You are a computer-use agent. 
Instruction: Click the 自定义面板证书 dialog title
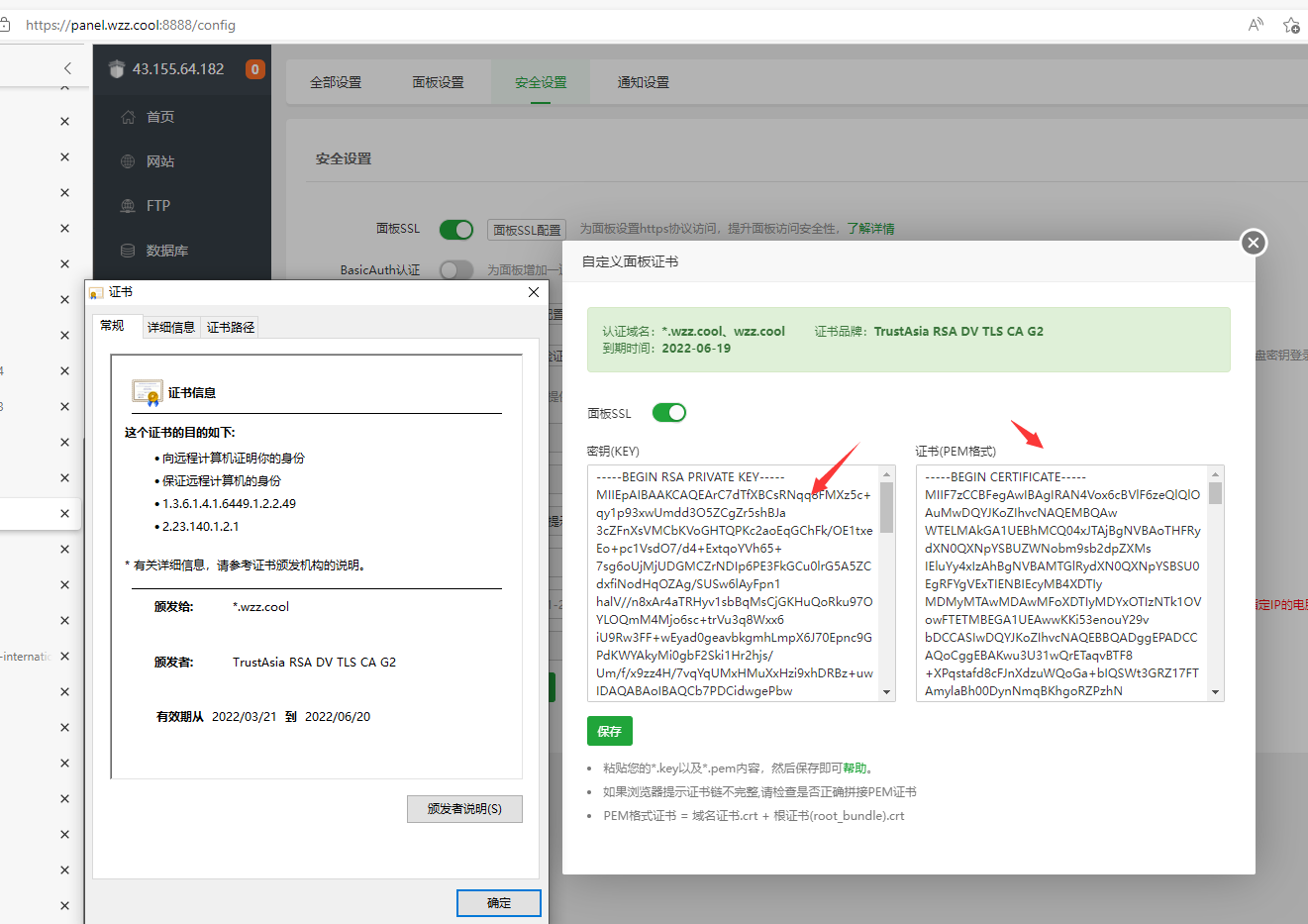631,261
